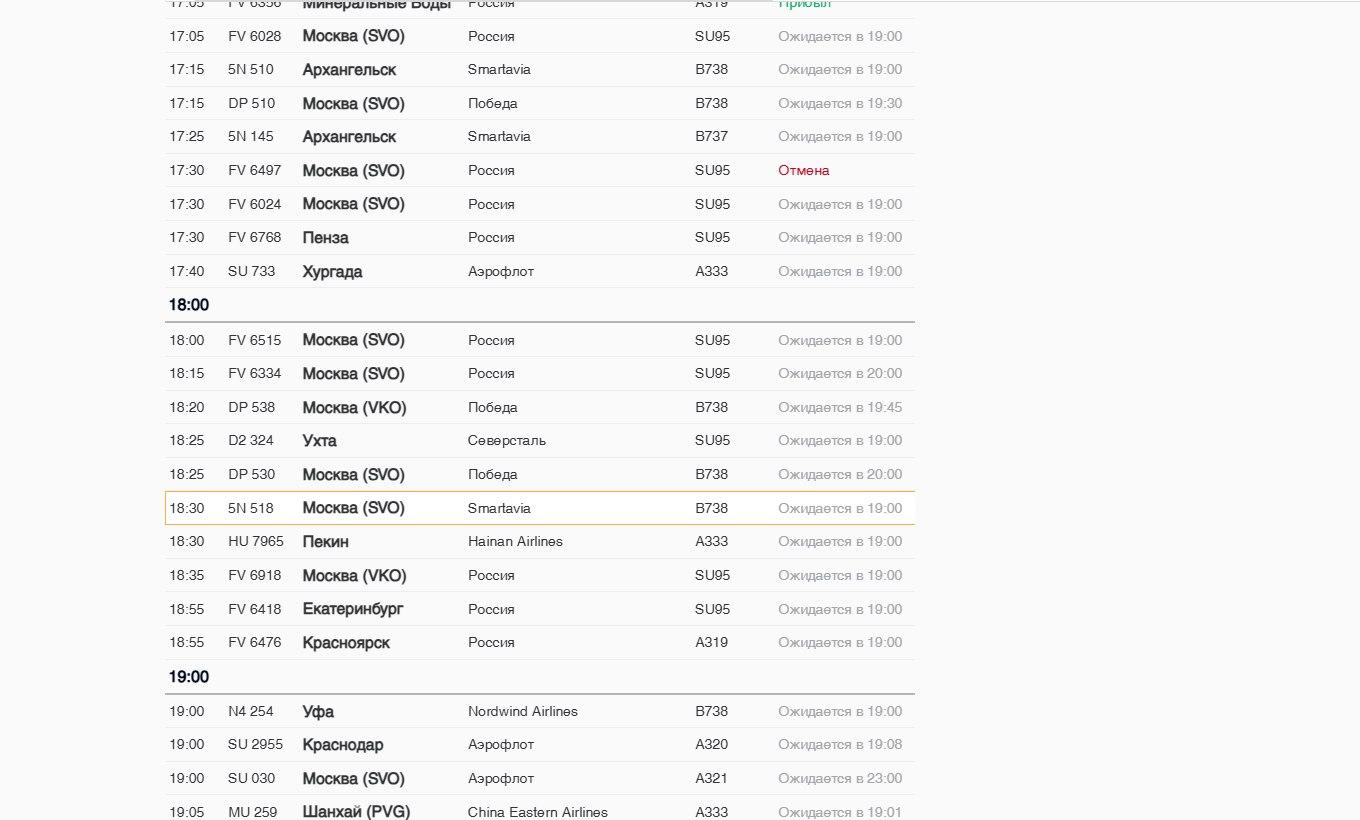Click the Пекин destination link
The width and height of the screenshot is (1360, 820).
(x=325, y=542)
